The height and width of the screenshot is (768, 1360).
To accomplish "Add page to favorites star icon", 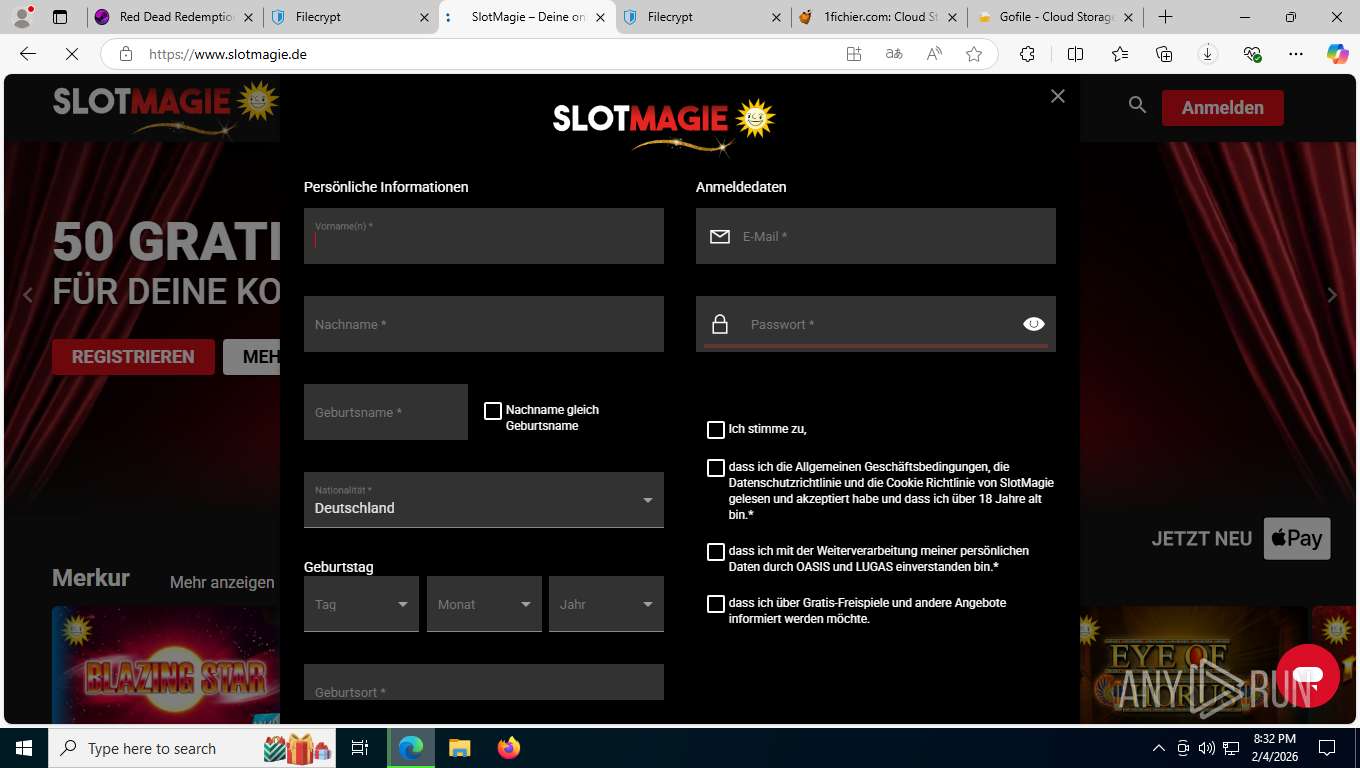I will point(974,54).
